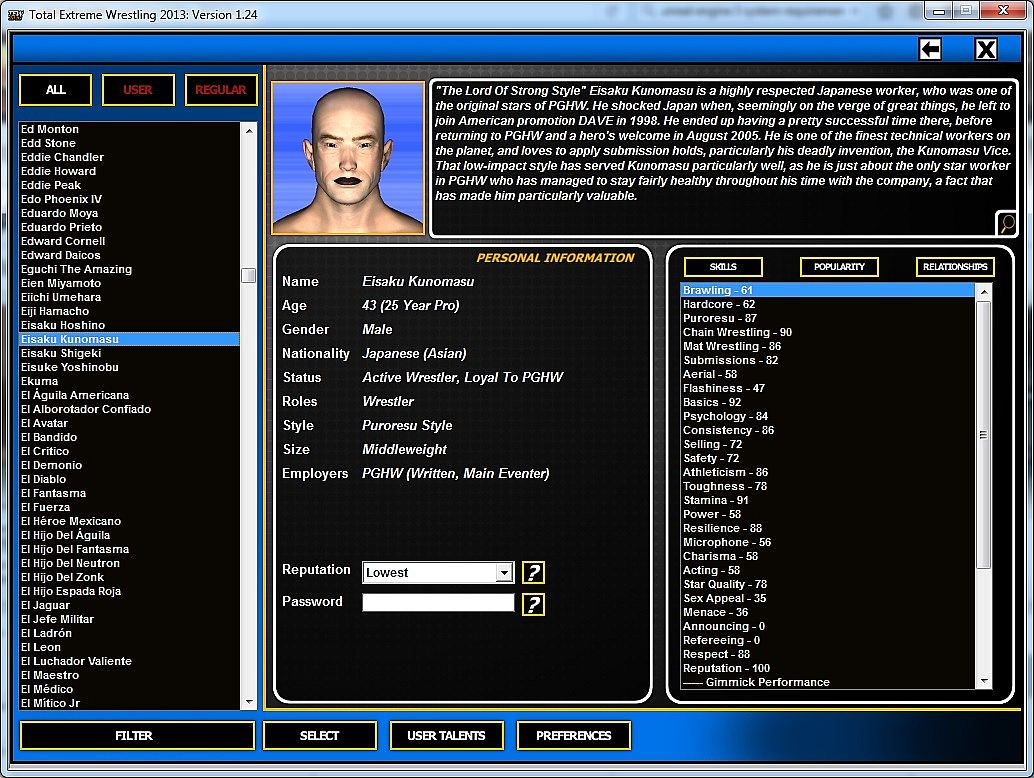The height and width of the screenshot is (778, 1034).
Task: Click the worker list scroll up arrow
Action: [249, 131]
